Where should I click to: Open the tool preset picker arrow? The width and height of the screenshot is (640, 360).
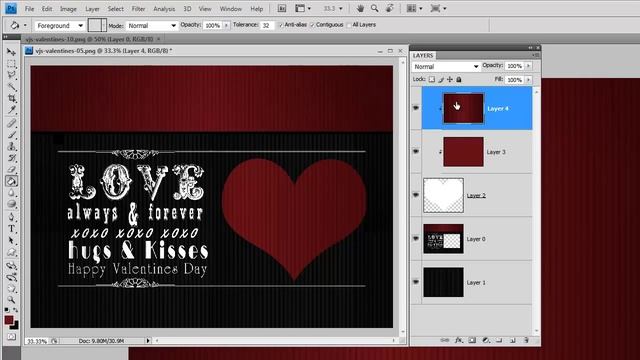[x=25, y=25]
